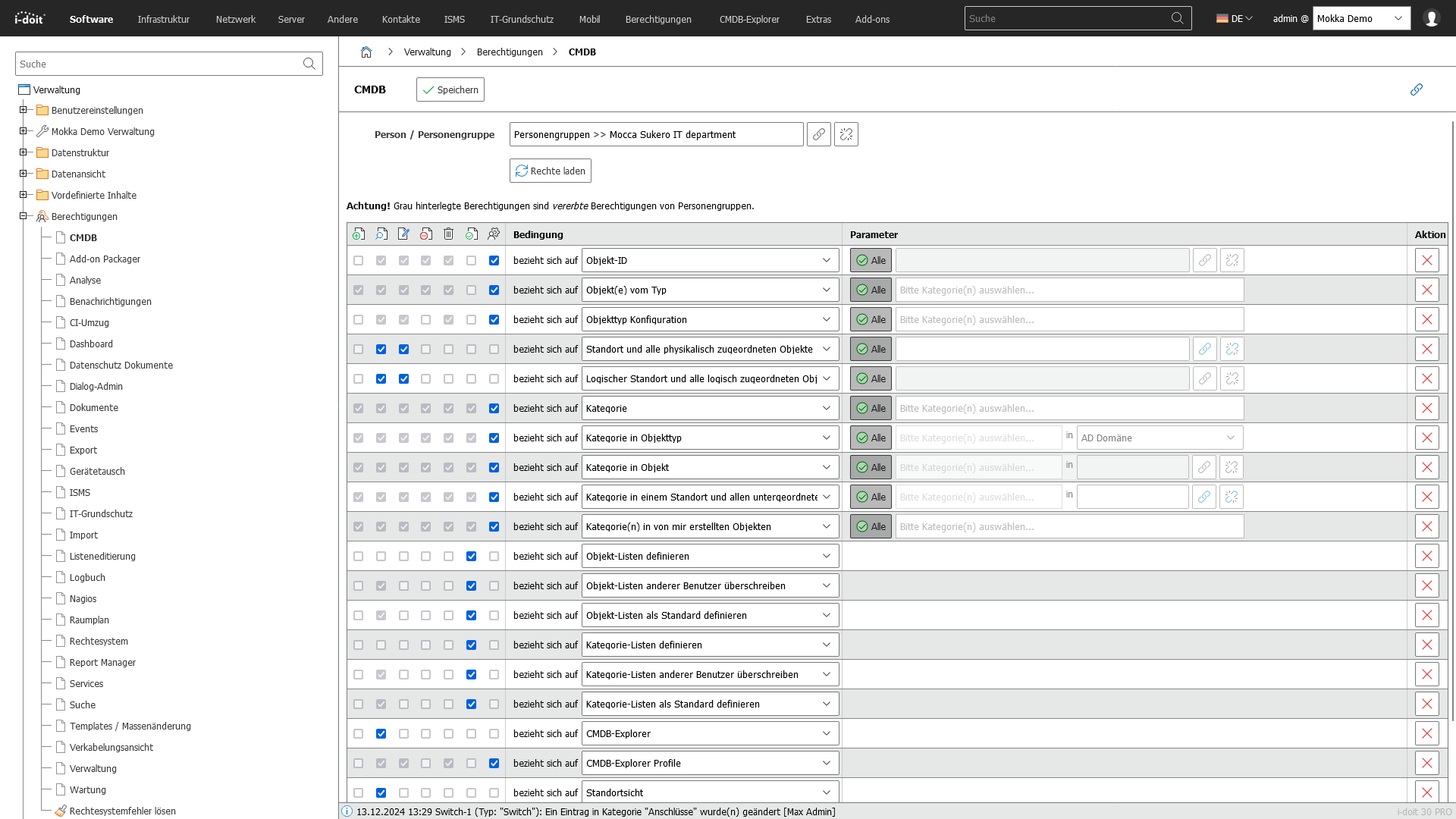Click the magnifier icon in the sidebar search
Viewport: 1456px width, 819px height.
coord(309,64)
